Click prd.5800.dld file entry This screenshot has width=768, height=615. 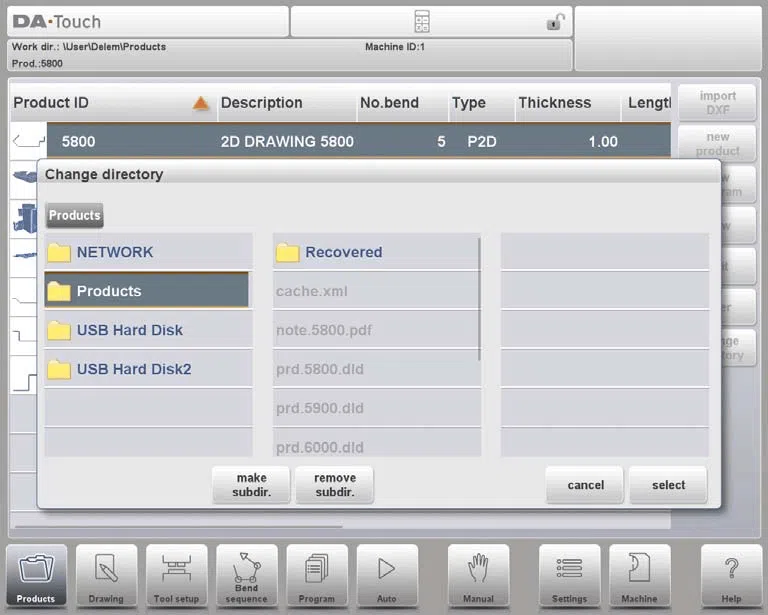[375, 369]
